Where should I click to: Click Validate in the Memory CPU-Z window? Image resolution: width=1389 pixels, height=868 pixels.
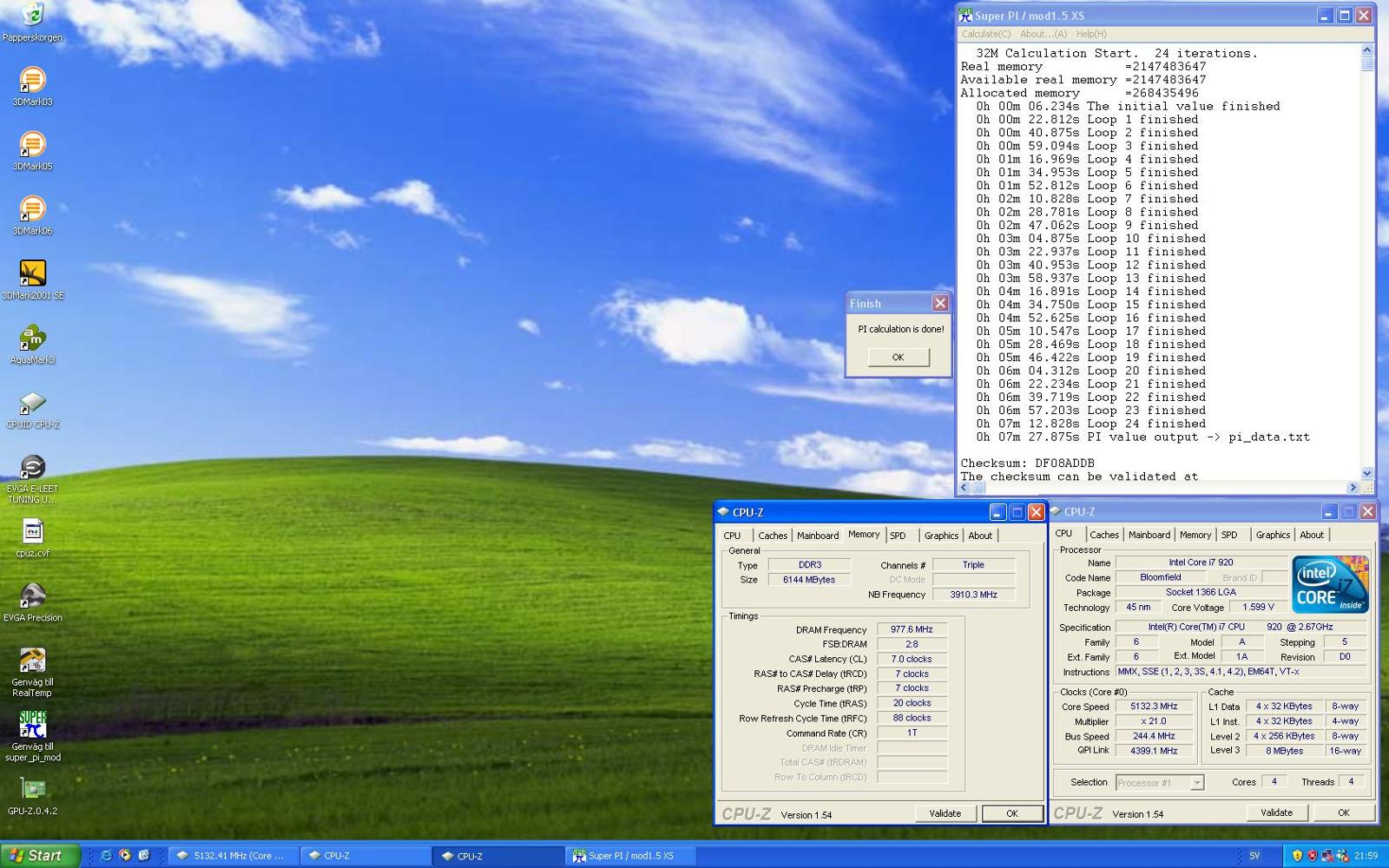tap(945, 813)
